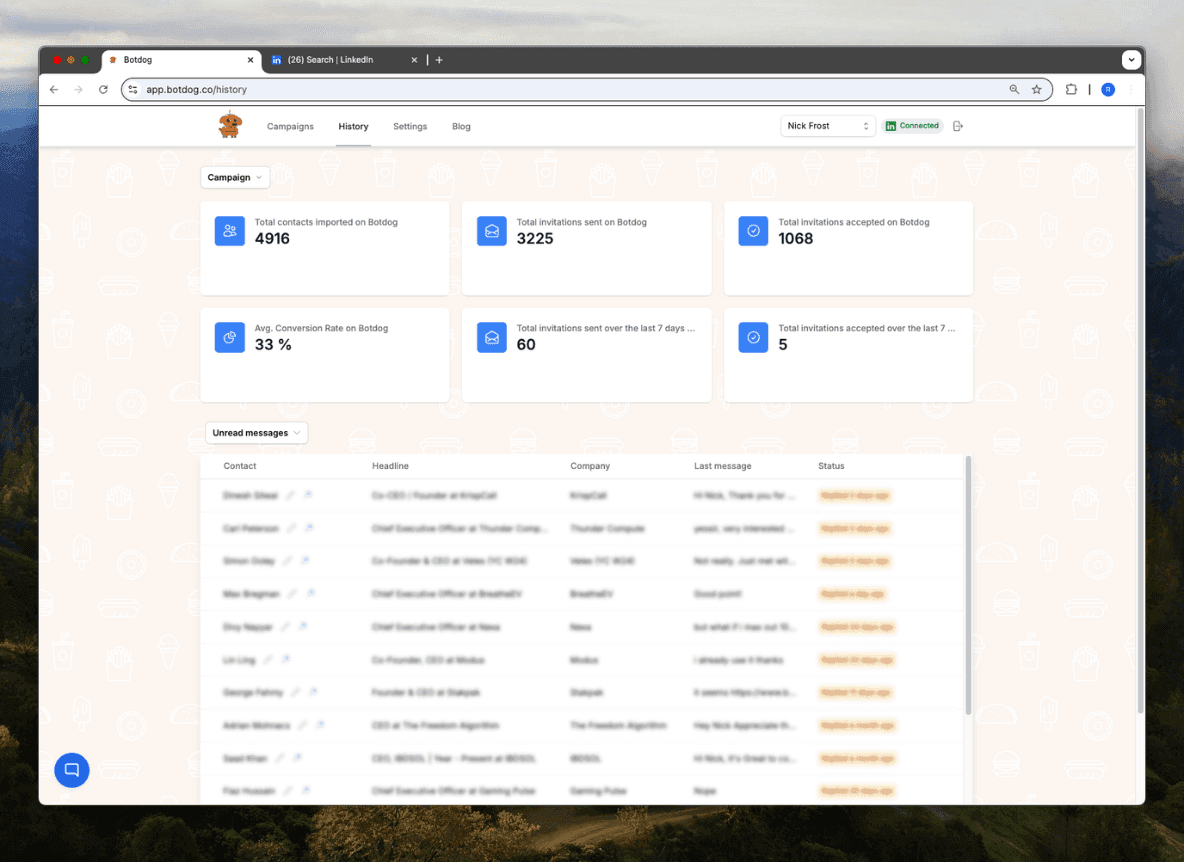
Task: Click the total contacts imported icon
Action: 230,231
